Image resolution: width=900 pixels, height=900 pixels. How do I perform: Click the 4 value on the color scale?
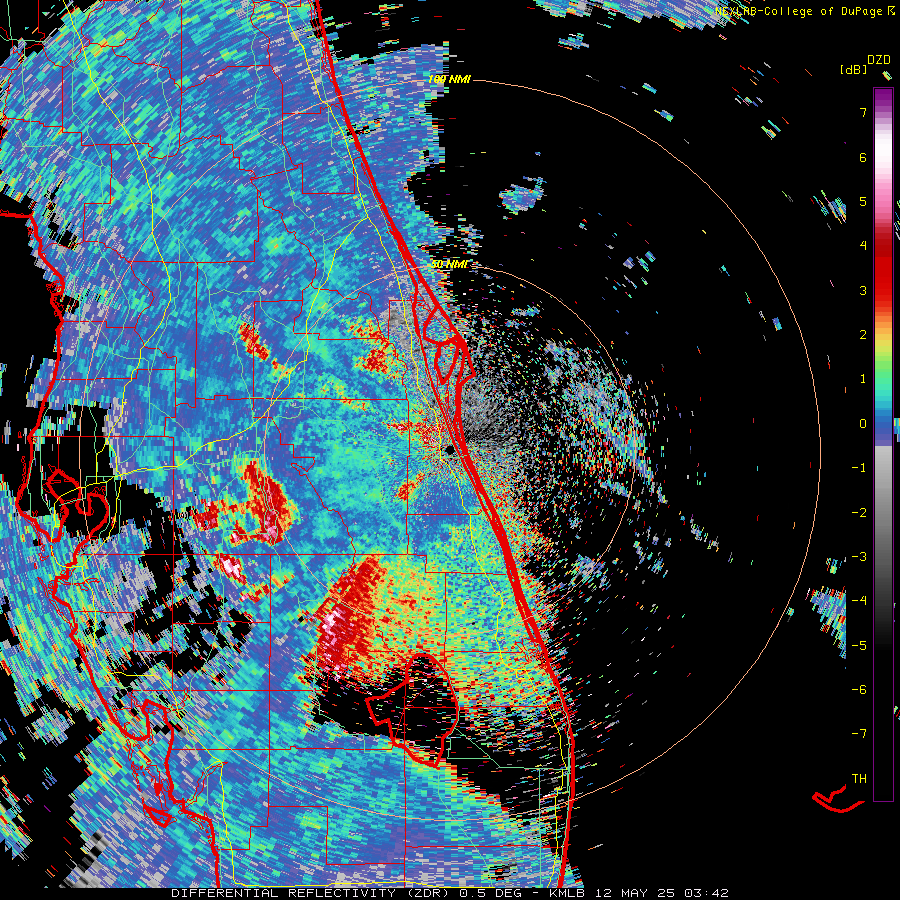(x=863, y=246)
